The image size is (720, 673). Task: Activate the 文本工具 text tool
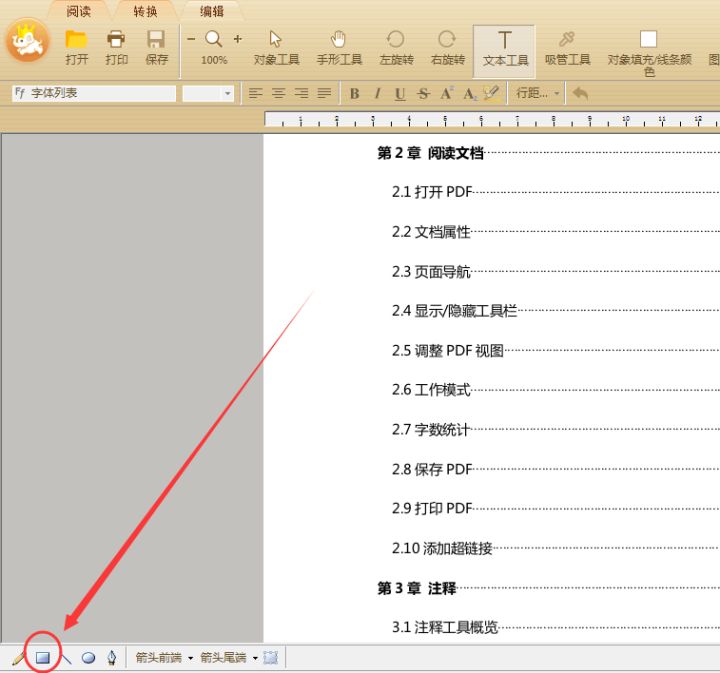(505, 50)
